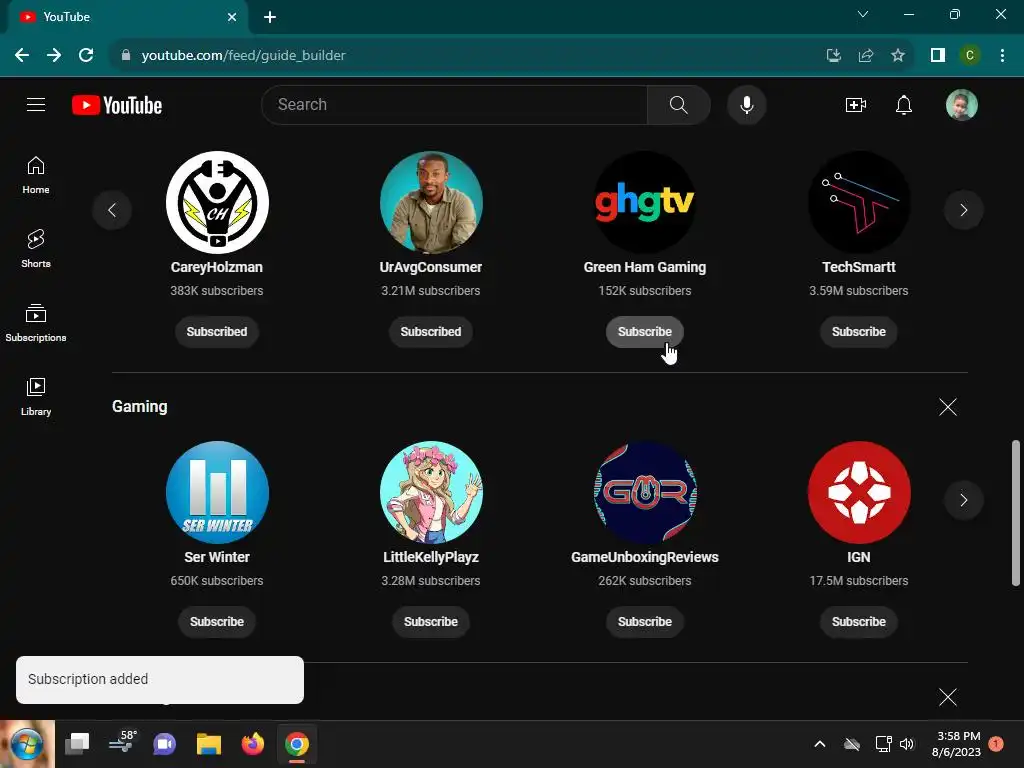
Task: Start voice search with microphone icon
Action: (746, 104)
